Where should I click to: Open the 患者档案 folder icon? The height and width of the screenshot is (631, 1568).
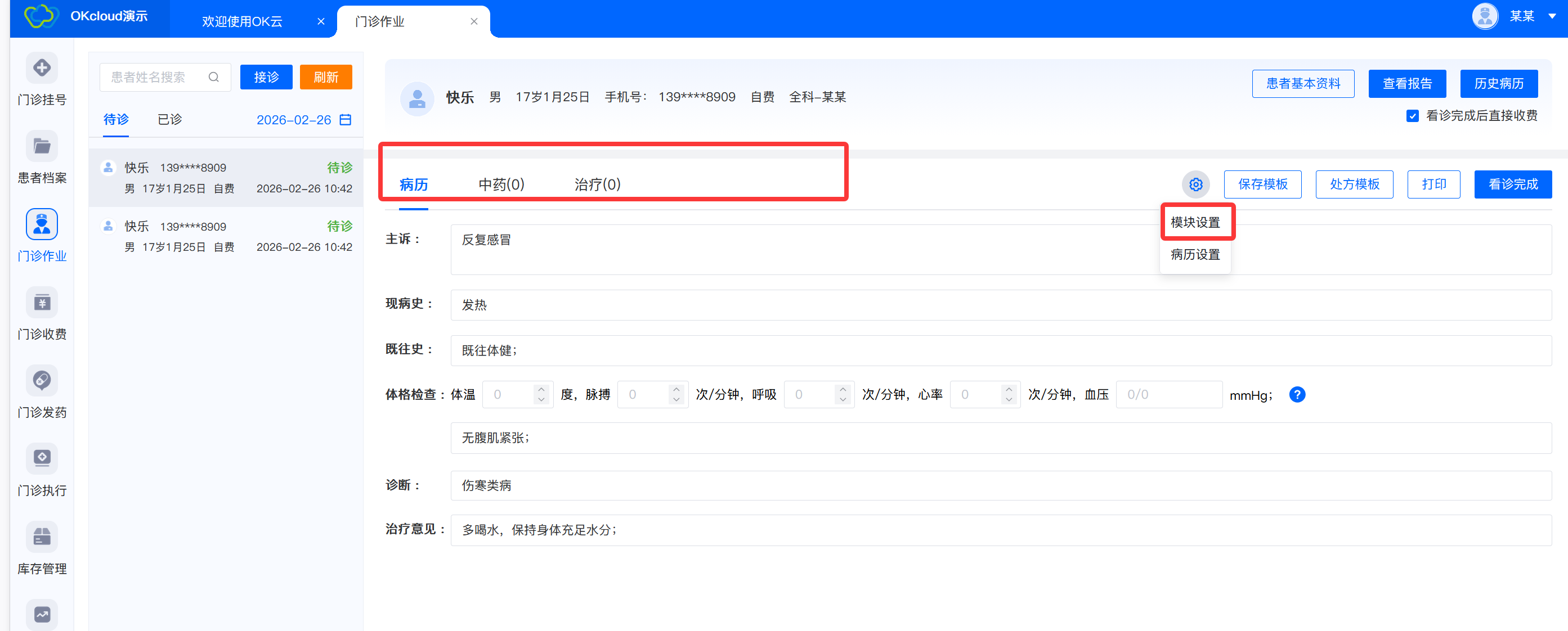[42, 146]
